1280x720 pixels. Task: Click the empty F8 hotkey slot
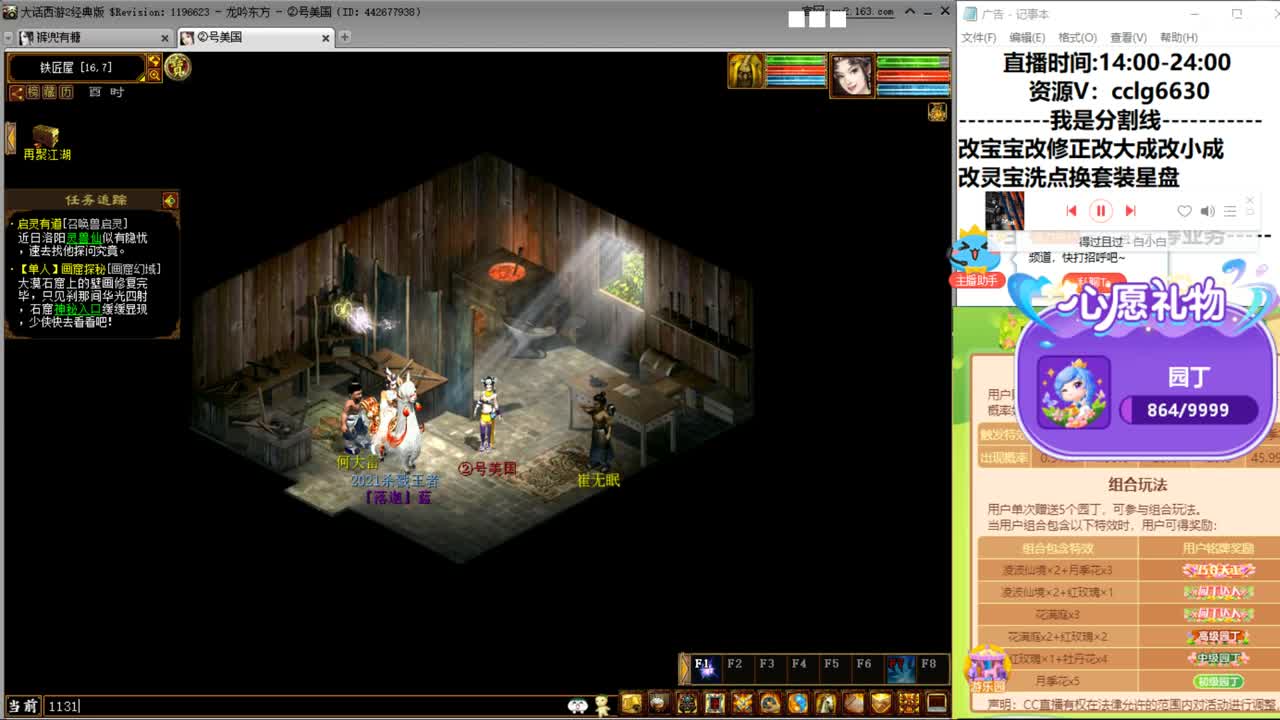pyautogui.click(x=931, y=668)
